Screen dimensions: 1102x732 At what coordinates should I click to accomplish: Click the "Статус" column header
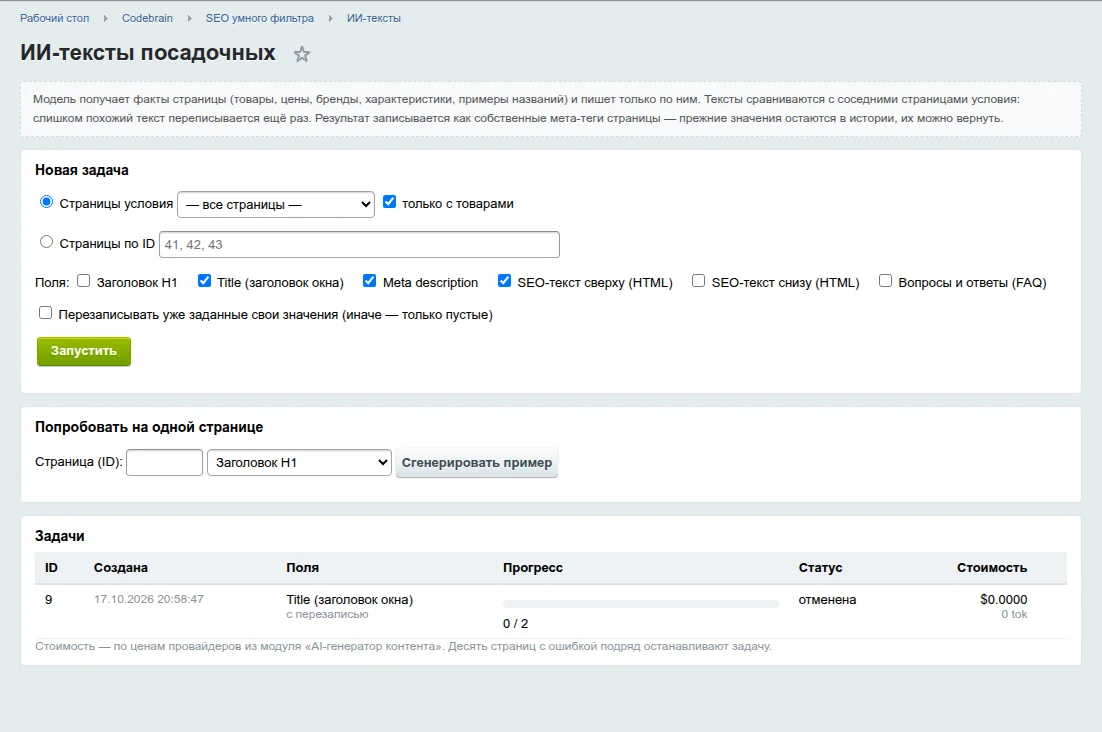point(820,568)
